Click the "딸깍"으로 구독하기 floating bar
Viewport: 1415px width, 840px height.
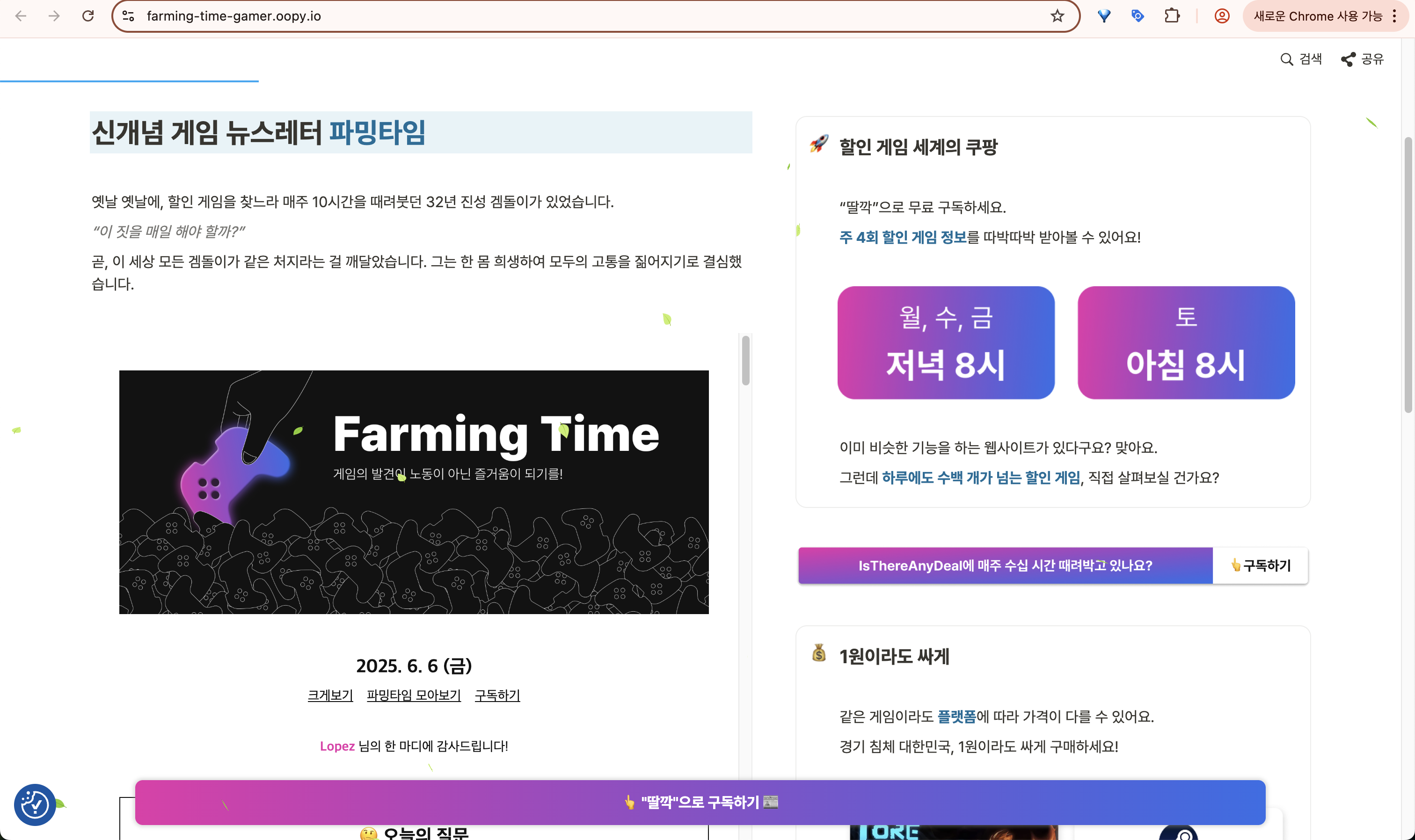(700, 802)
